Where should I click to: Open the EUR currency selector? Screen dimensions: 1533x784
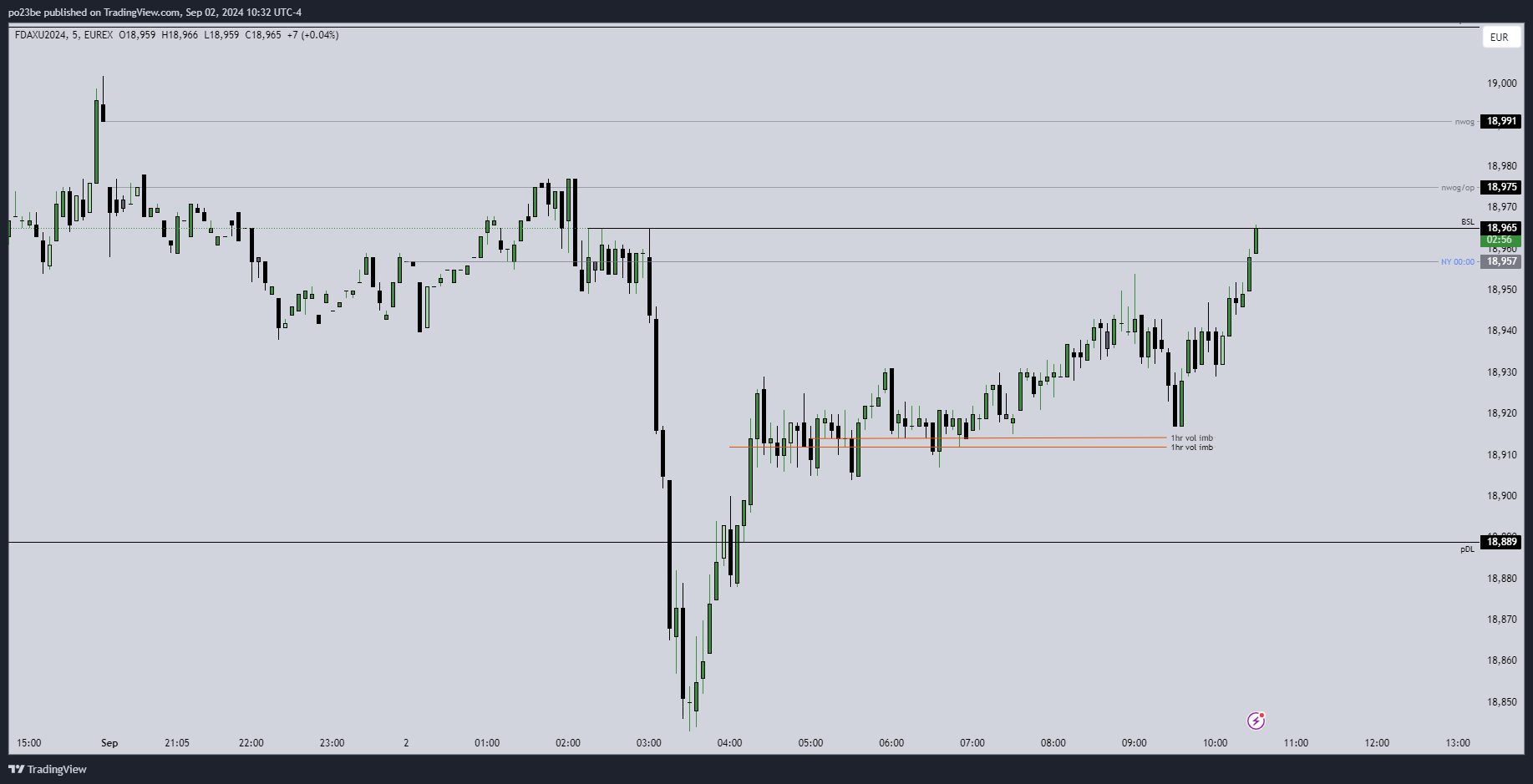click(1500, 38)
